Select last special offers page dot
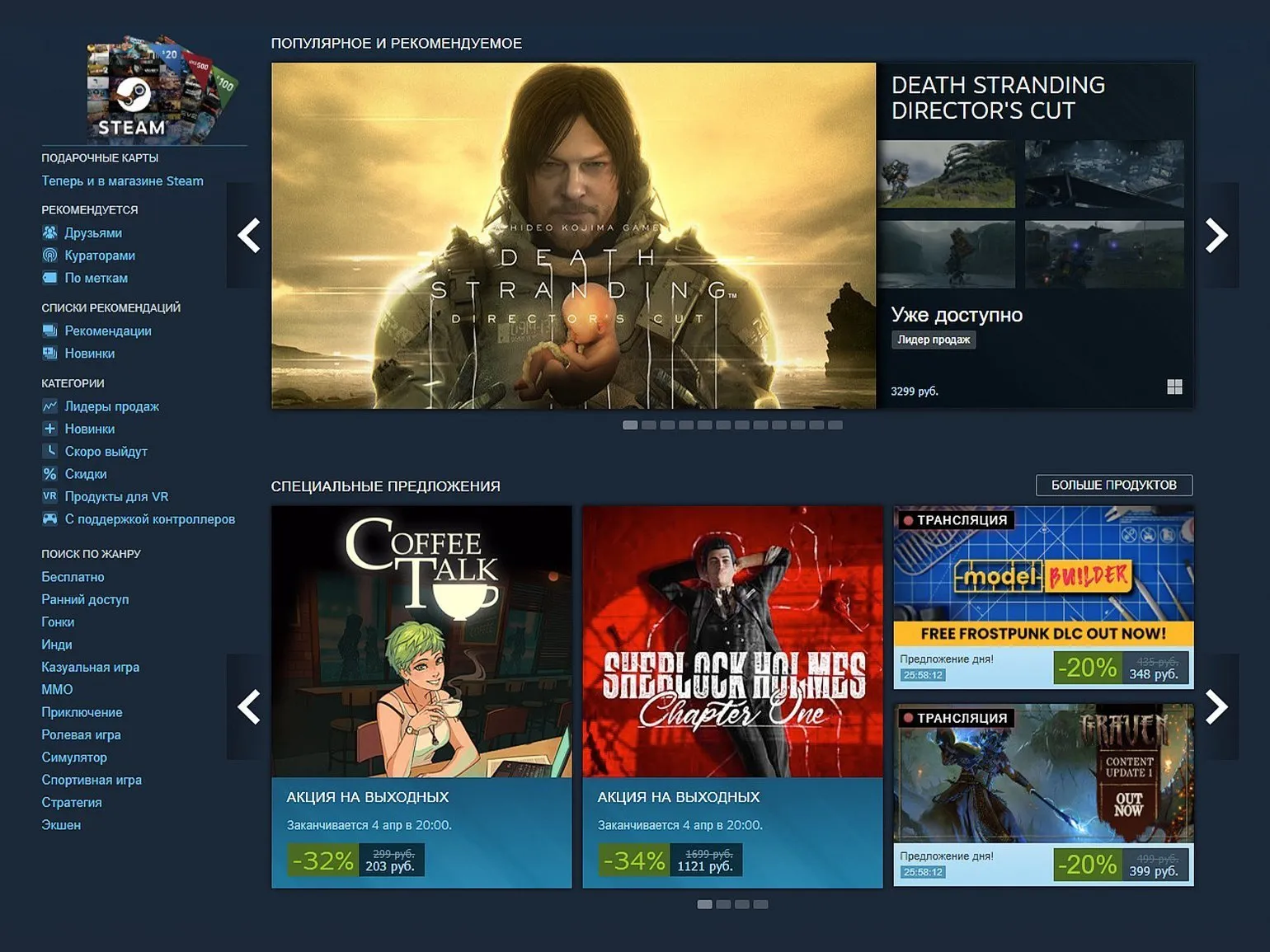The image size is (1270, 952). click(760, 904)
